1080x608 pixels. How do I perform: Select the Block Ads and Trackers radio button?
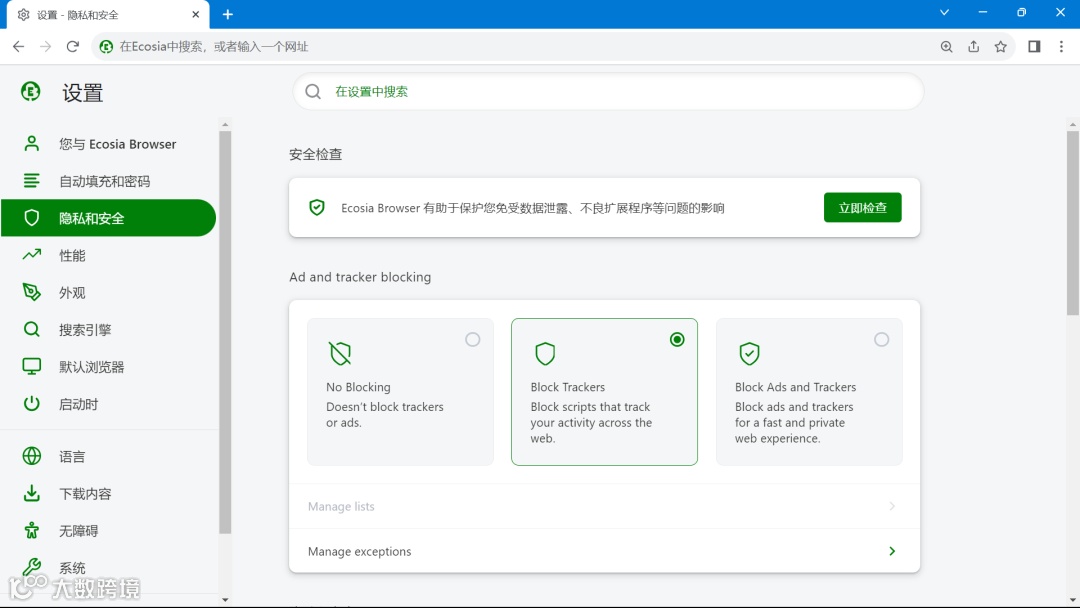coord(882,339)
